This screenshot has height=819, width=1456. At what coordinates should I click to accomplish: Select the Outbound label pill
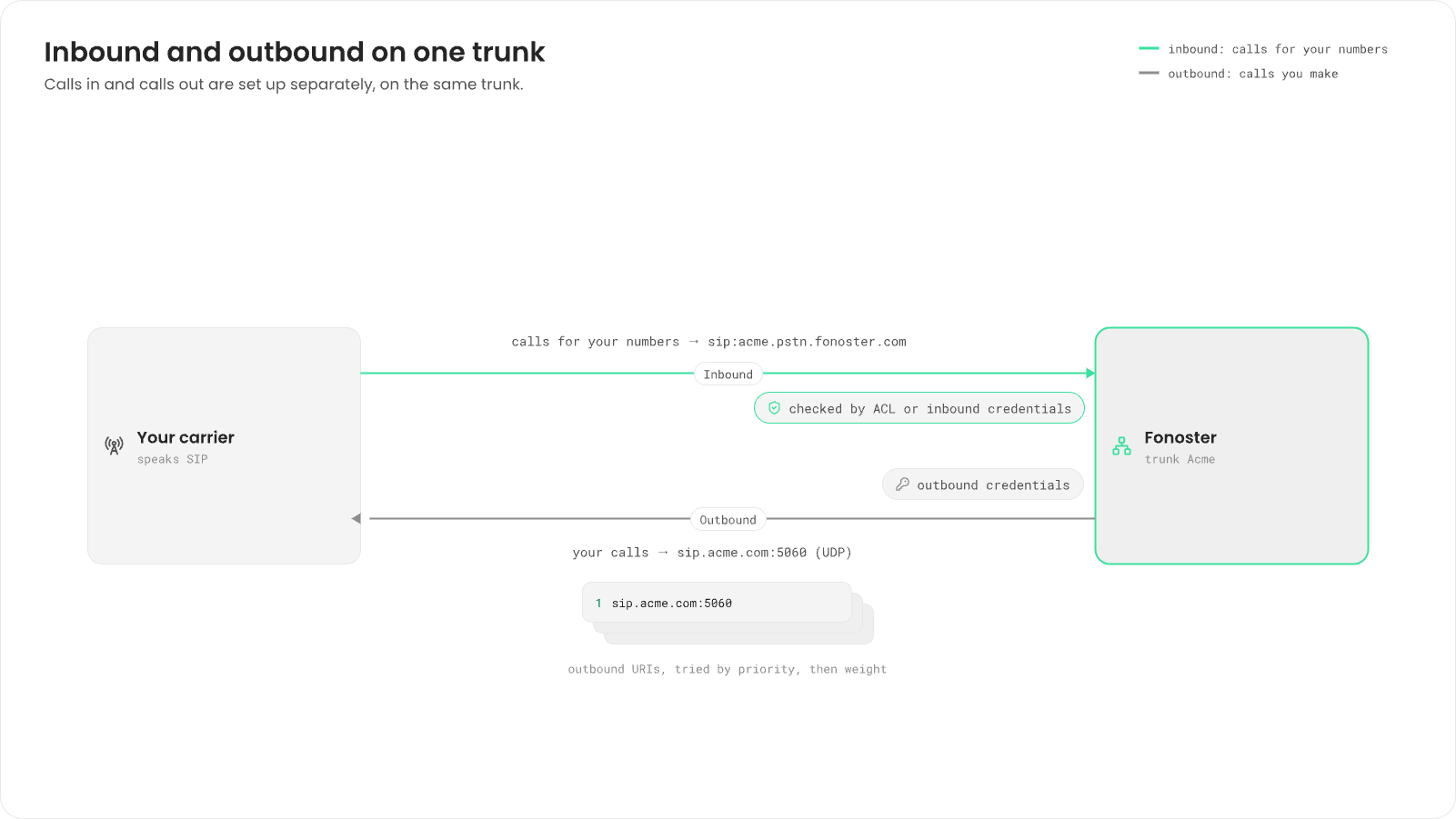(x=728, y=519)
